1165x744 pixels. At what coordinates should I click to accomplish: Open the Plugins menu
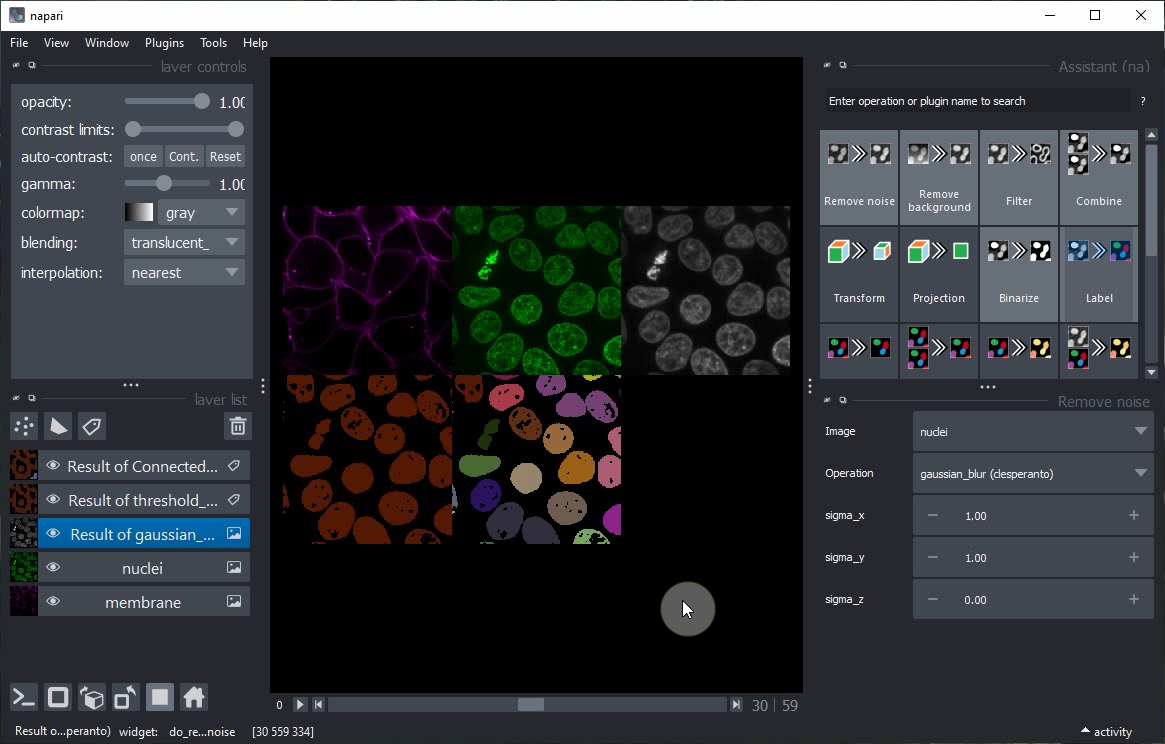click(164, 43)
